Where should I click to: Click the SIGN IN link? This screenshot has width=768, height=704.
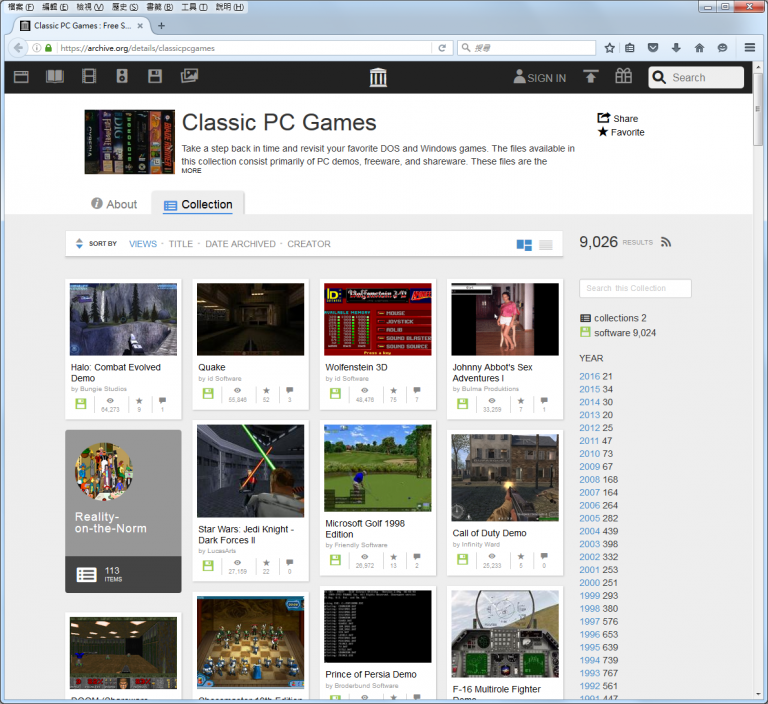coord(540,77)
